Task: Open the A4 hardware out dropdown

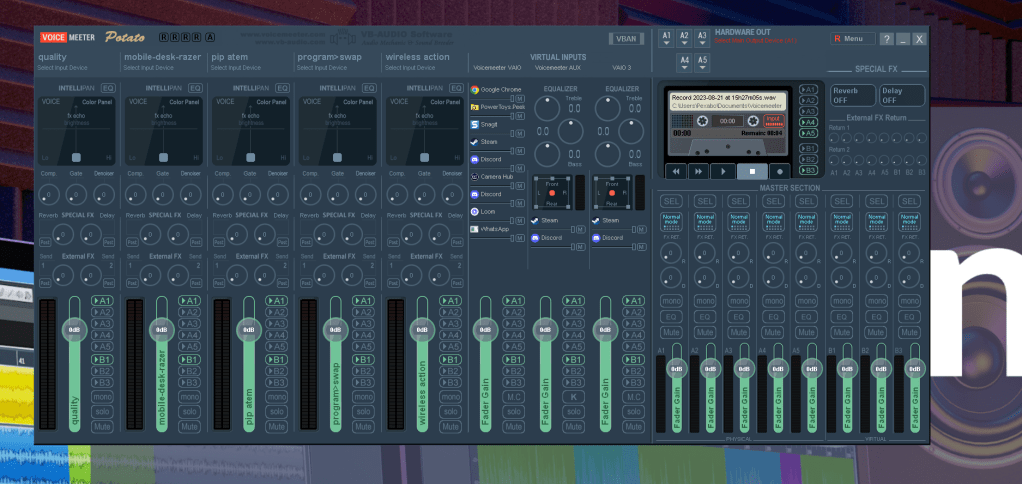Action: tap(684, 63)
